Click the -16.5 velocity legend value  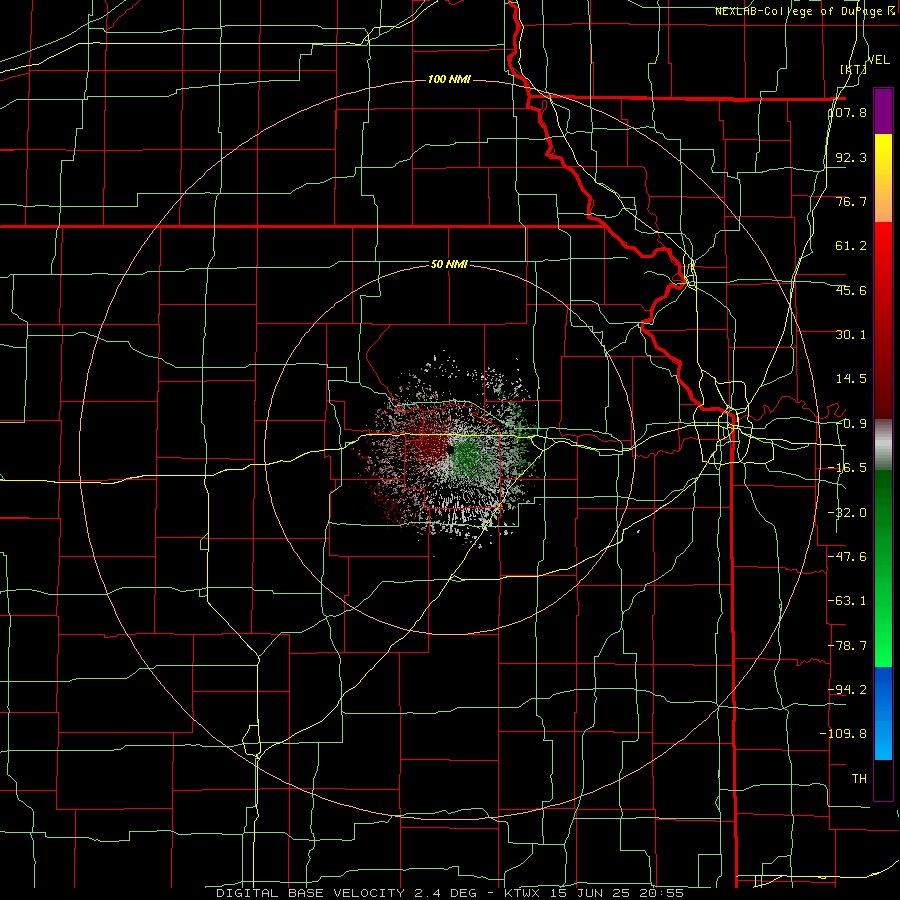[x=848, y=468]
